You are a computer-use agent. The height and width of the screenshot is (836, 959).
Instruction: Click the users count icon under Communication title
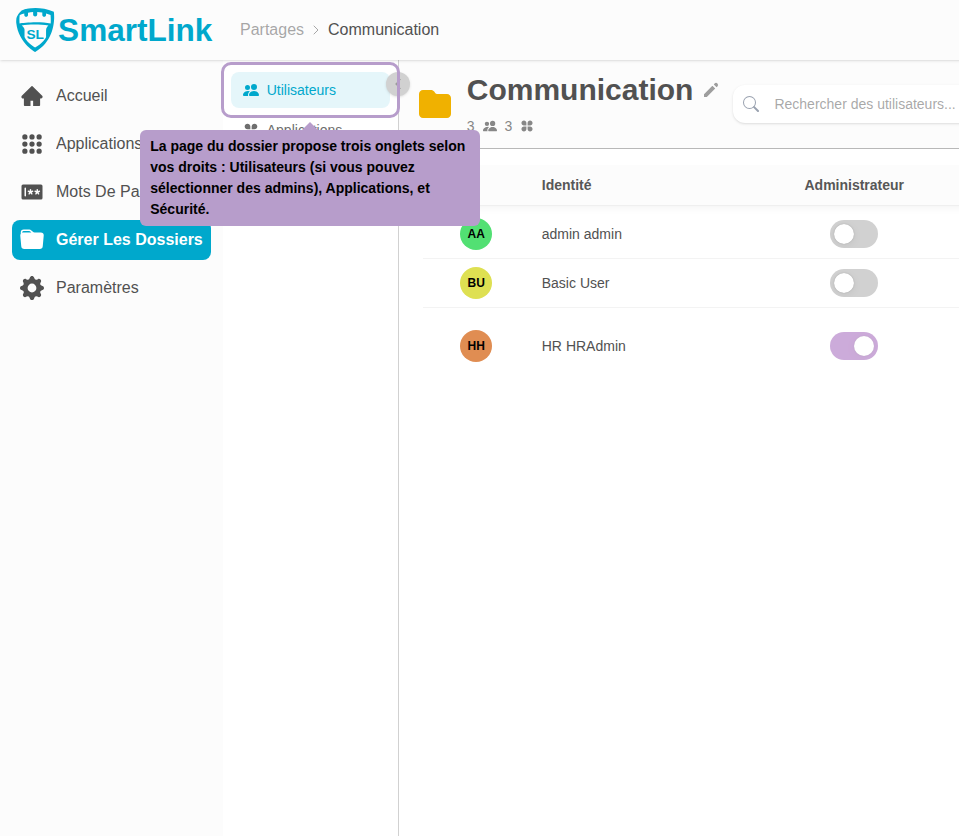click(x=490, y=126)
